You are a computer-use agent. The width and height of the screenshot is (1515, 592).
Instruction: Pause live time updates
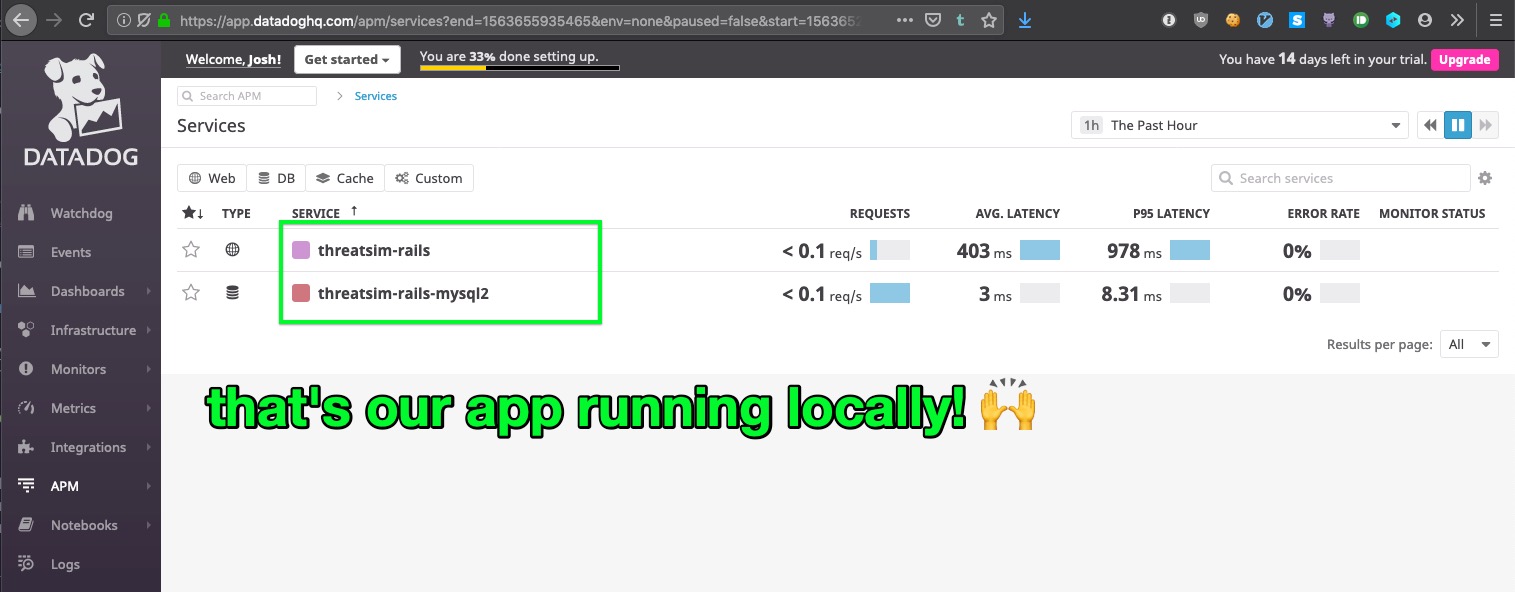coord(1458,125)
